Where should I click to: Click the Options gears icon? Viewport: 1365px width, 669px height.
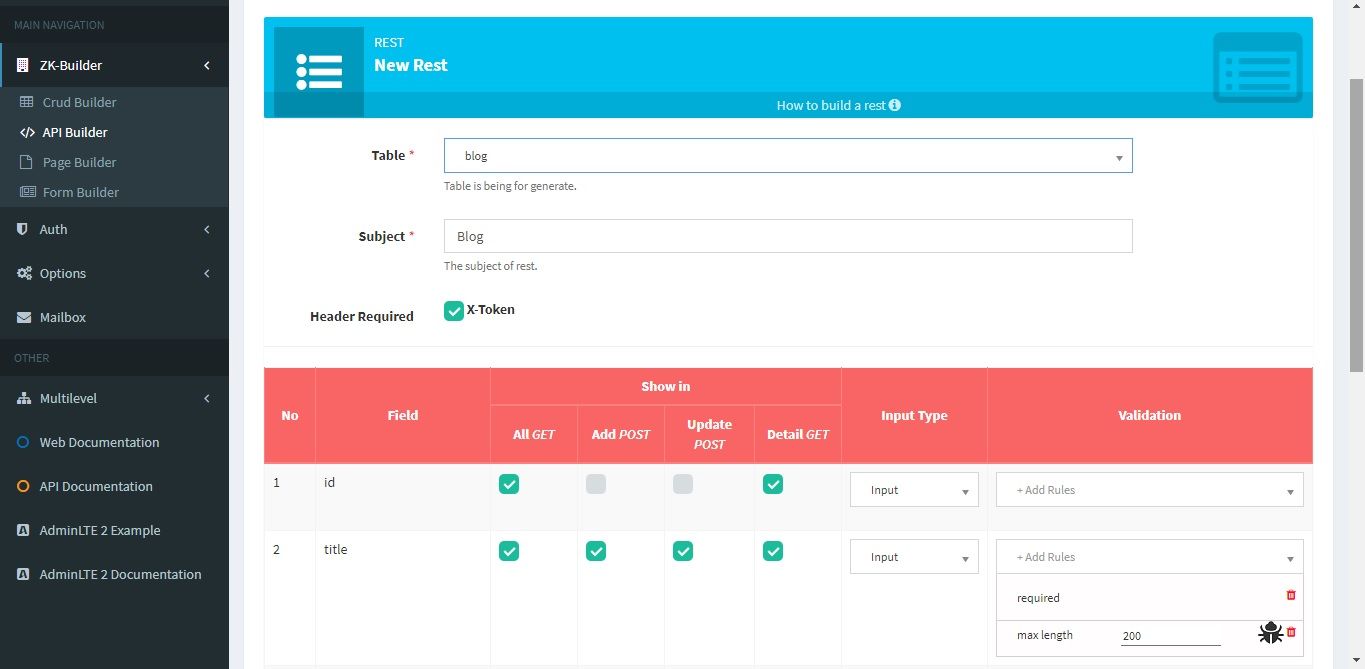point(23,273)
